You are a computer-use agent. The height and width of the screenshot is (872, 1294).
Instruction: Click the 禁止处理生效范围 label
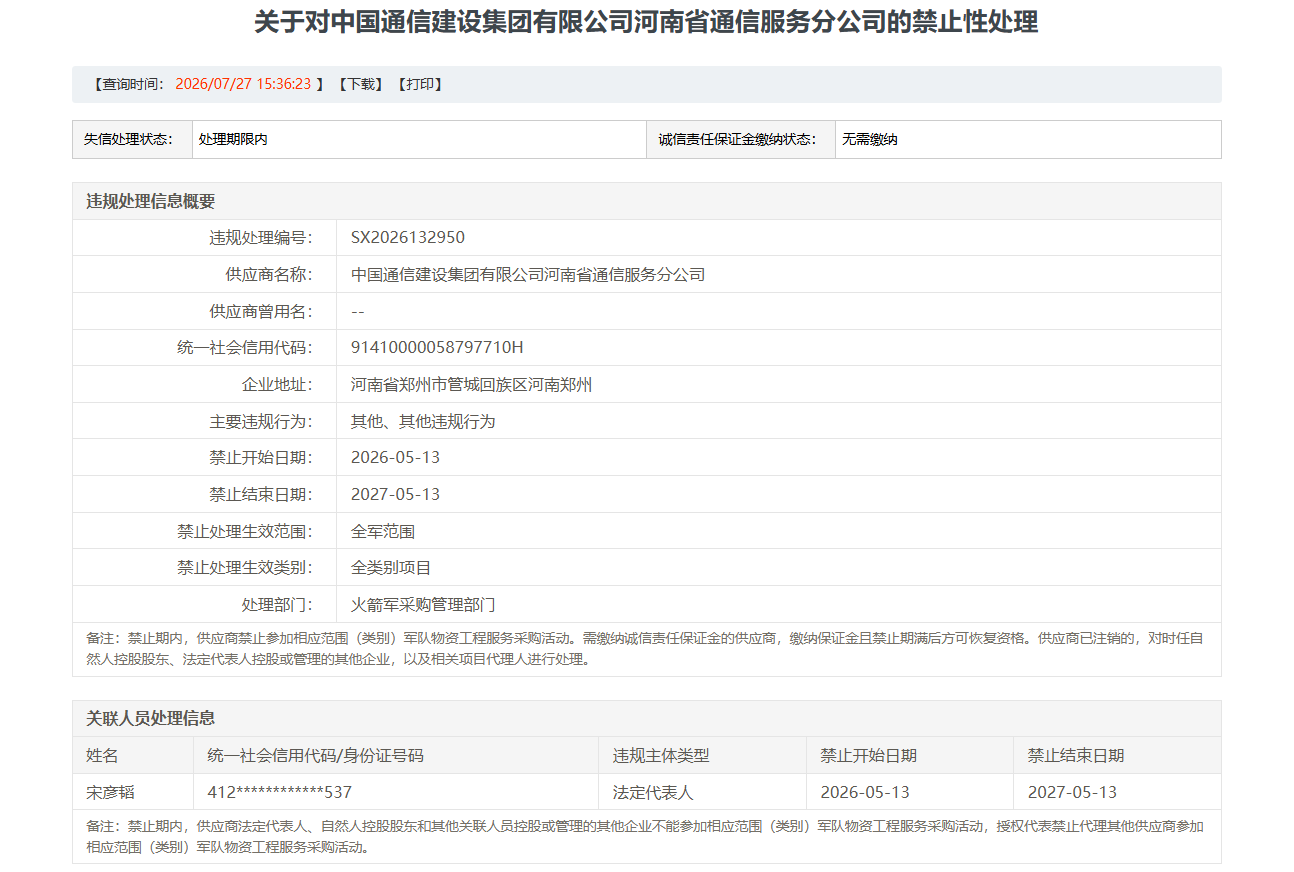tap(244, 531)
